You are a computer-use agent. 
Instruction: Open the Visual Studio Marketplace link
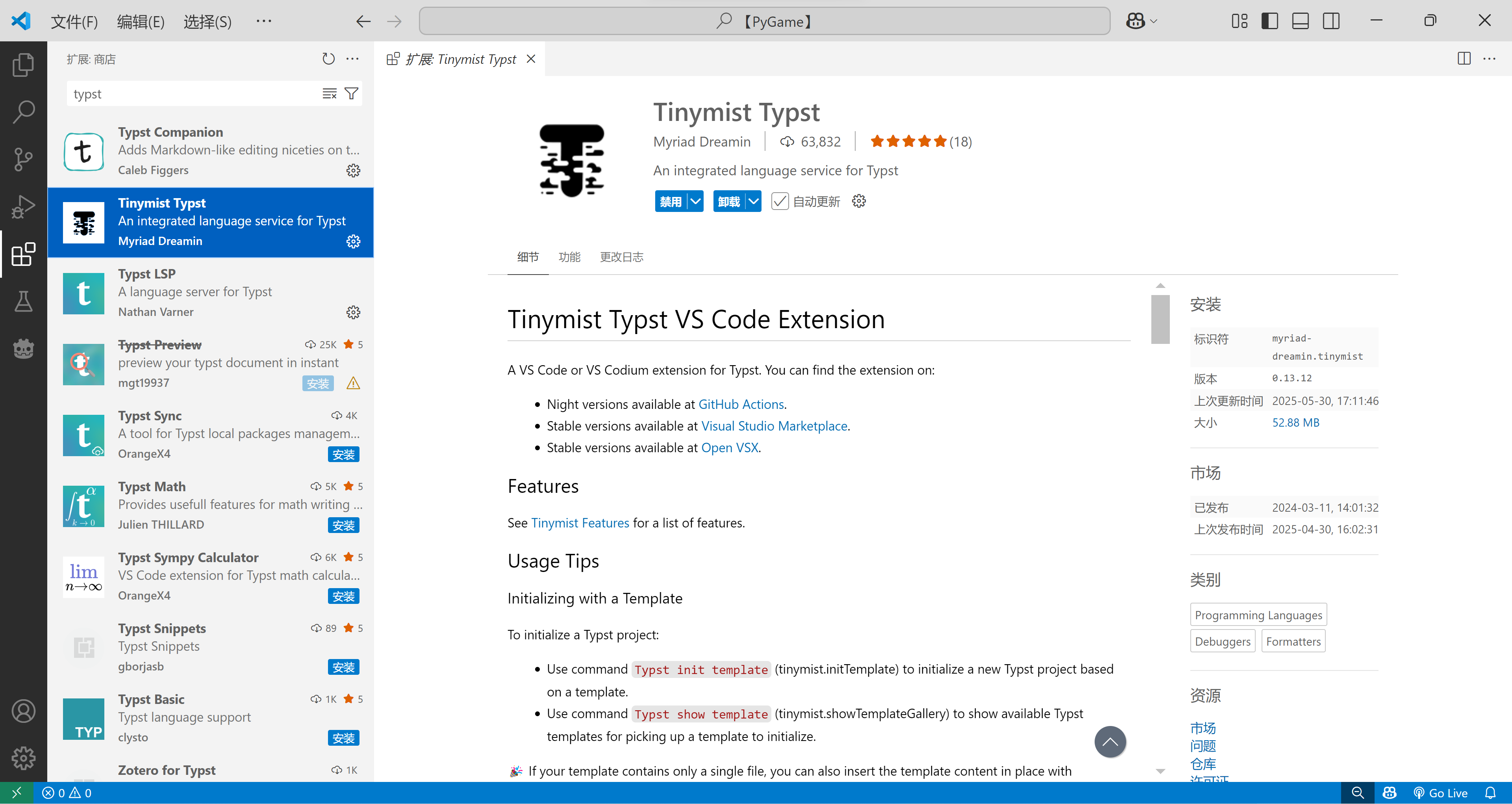coord(774,426)
